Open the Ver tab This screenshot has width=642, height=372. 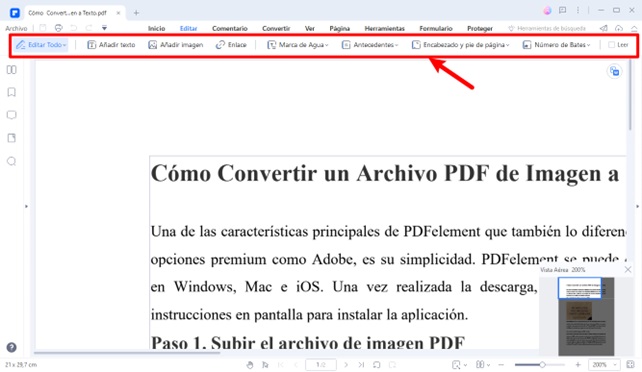coord(310,28)
